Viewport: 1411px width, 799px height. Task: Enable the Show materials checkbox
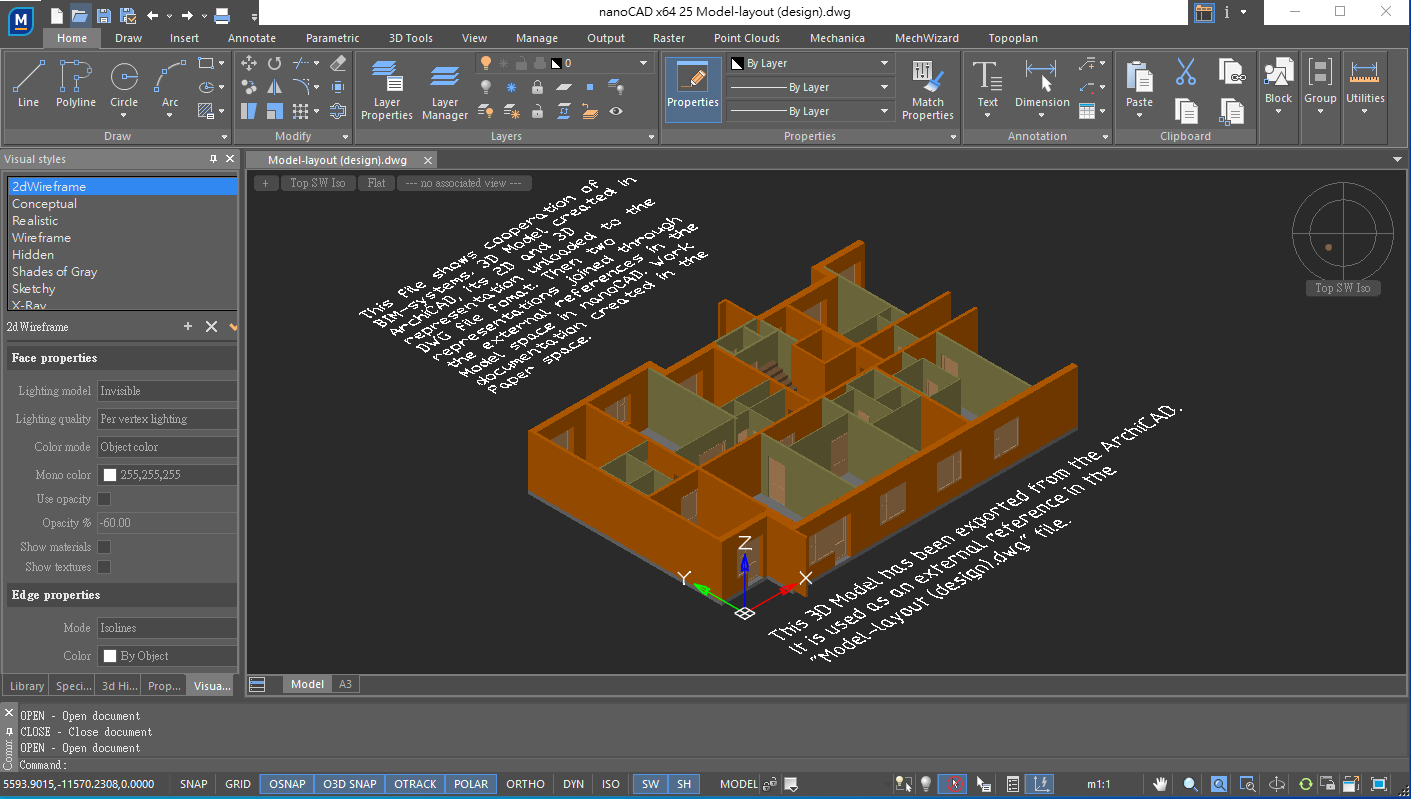pyautogui.click(x=104, y=547)
